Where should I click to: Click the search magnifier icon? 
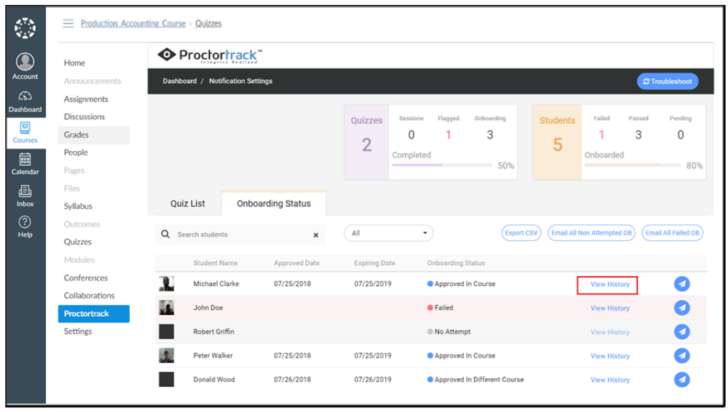(x=165, y=234)
